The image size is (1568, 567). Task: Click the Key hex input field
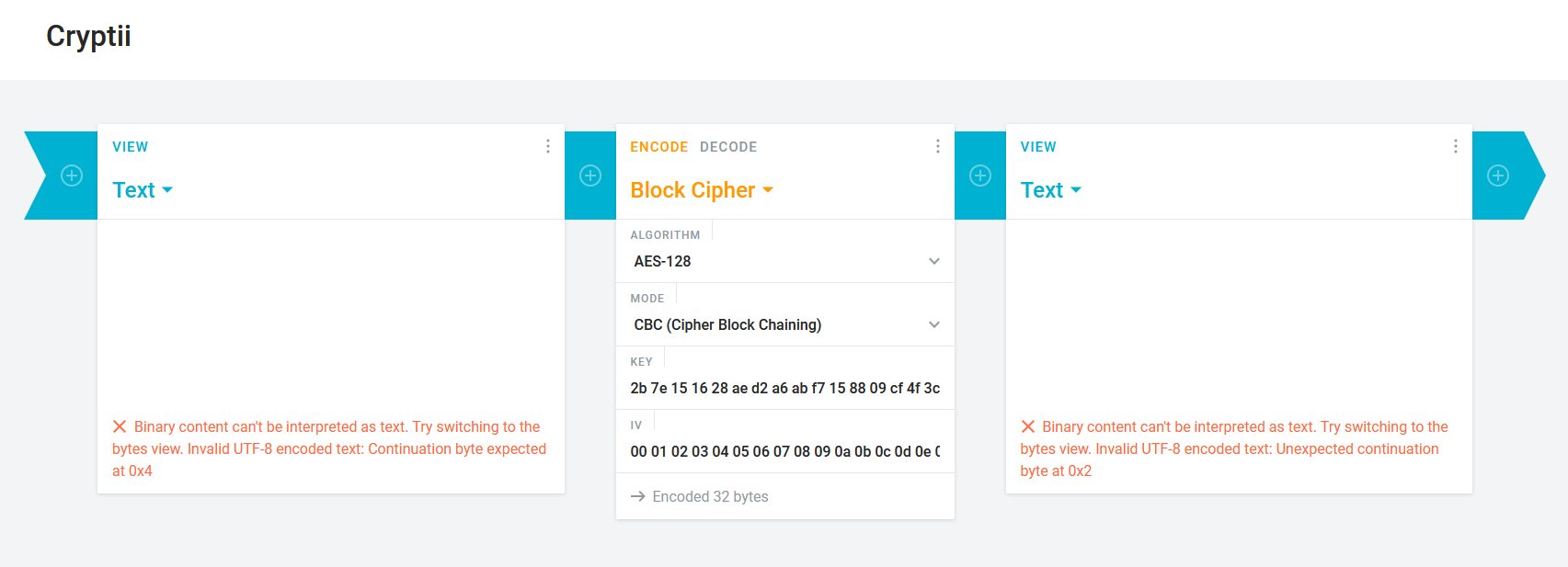785,388
